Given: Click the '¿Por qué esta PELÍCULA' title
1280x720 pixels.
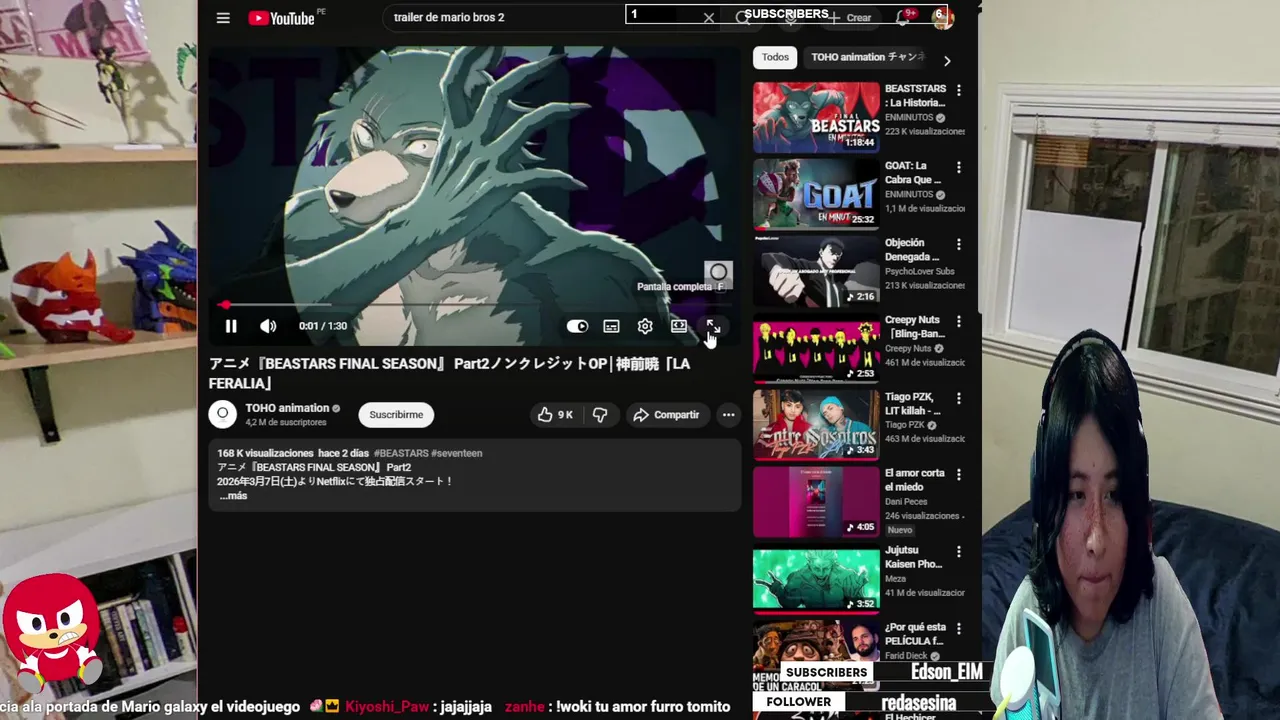Looking at the screenshot, I should tap(915, 634).
